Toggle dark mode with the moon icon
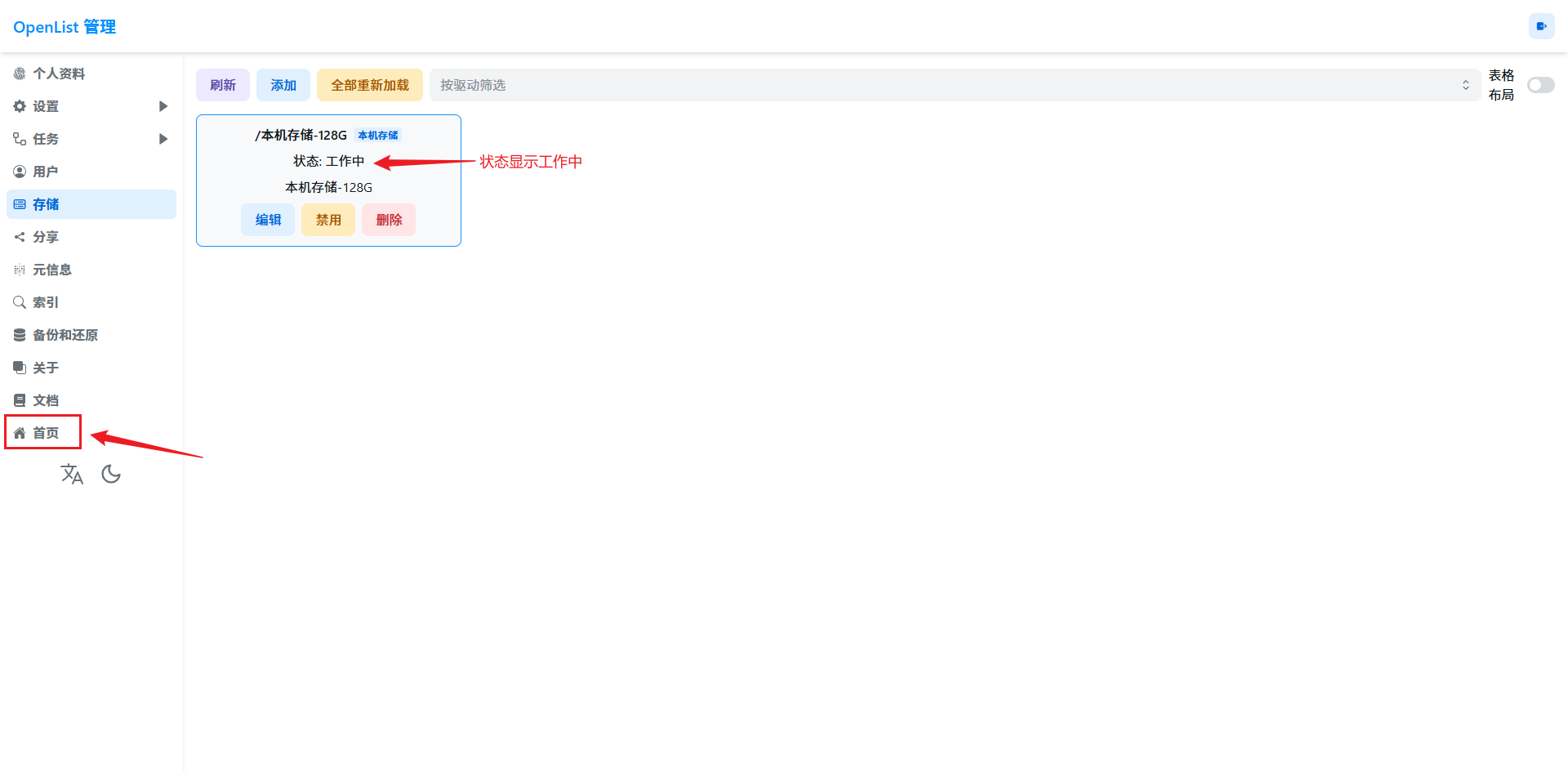The height and width of the screenshot is (772, 1568). (x=111, y=474)
